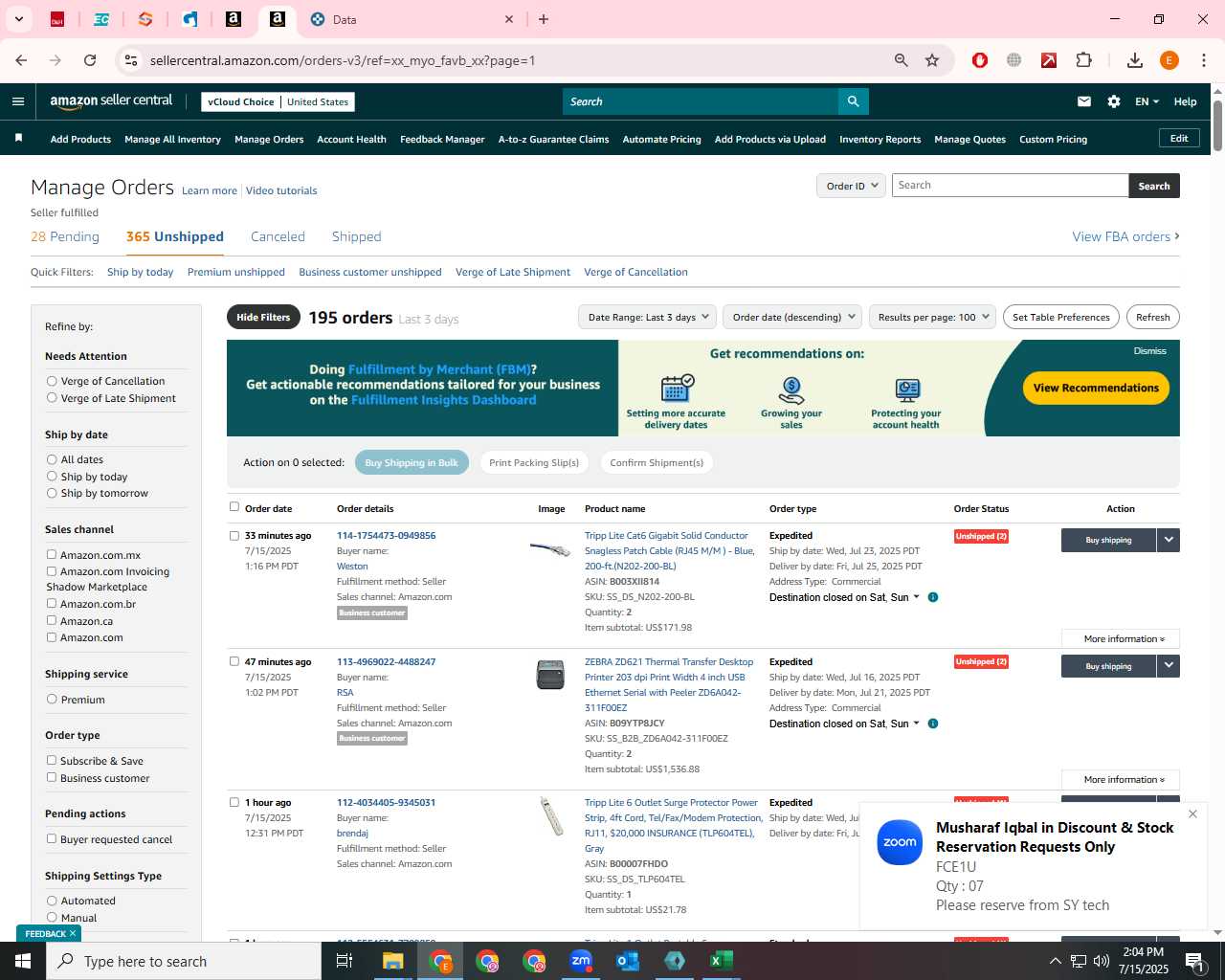Open the settings gear menu

1114,101
